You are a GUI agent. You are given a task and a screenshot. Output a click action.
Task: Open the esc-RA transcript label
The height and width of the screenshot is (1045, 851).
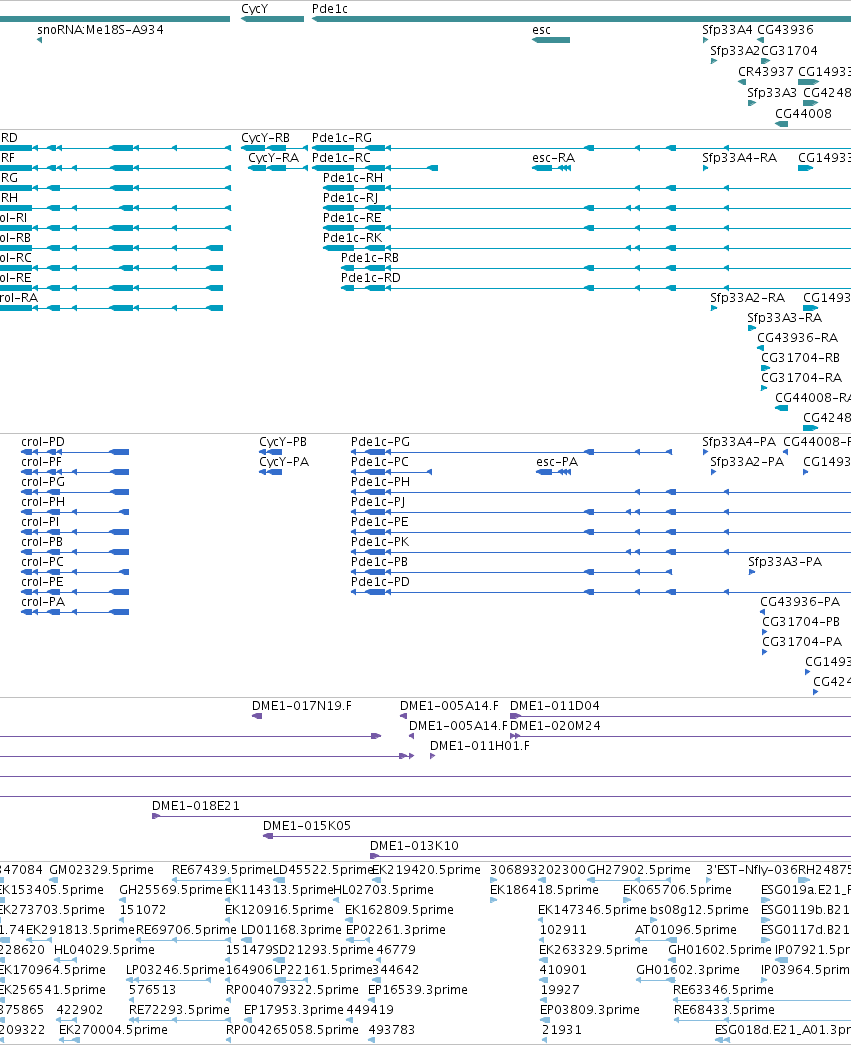[x=553, y=157]
